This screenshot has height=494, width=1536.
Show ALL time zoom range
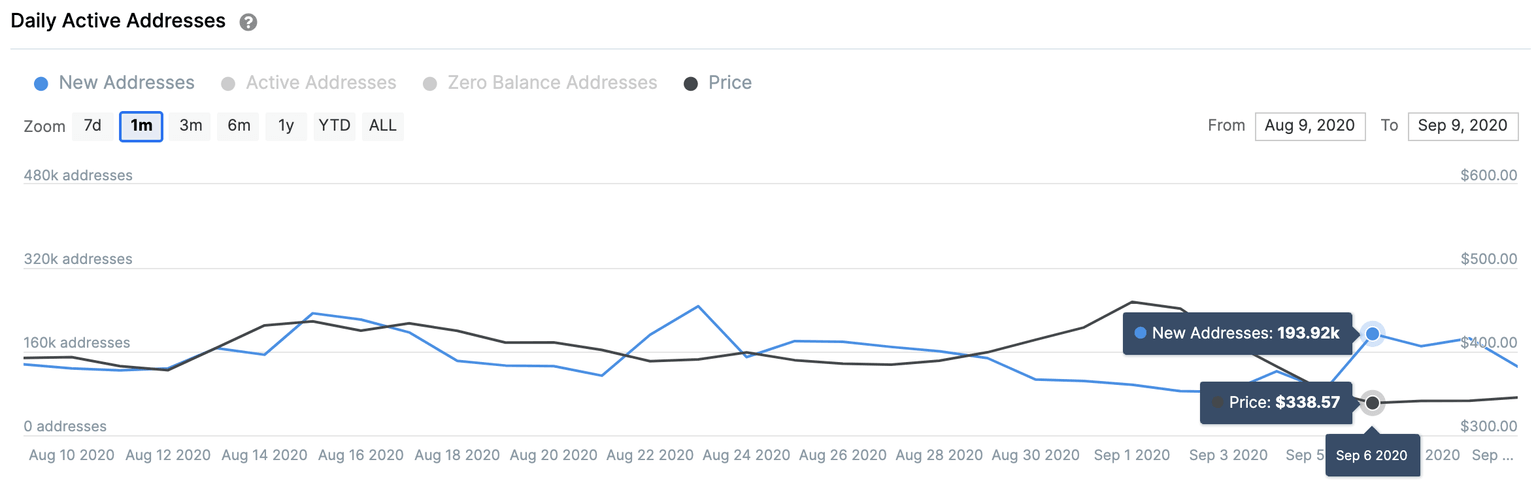383,126
